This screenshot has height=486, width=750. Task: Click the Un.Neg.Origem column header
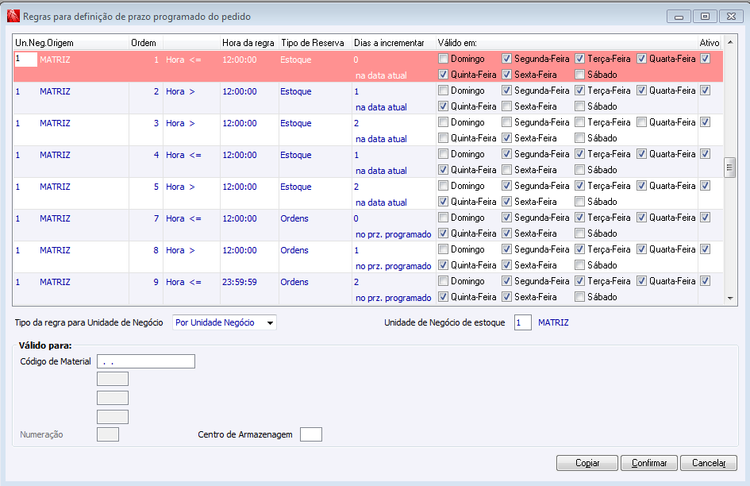[44, 43]
